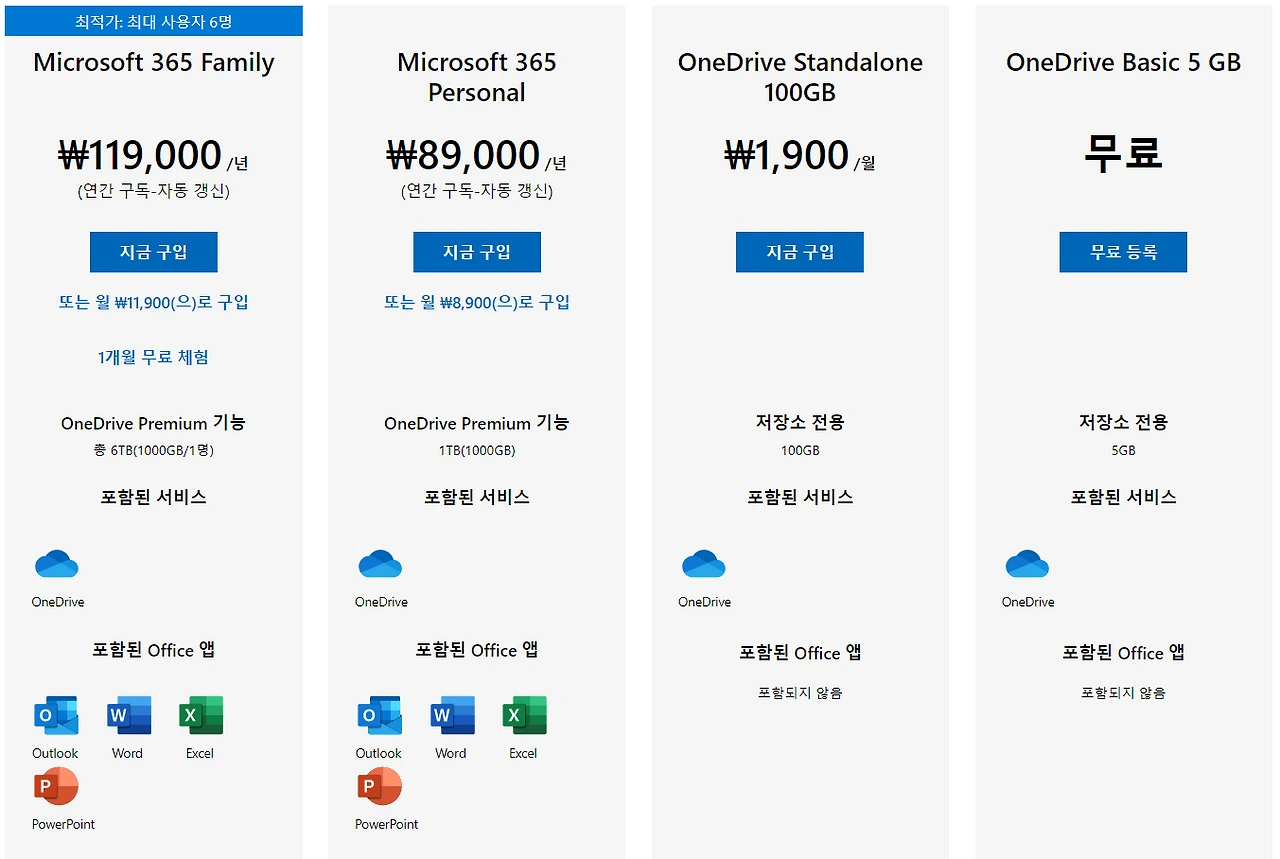Click the Word icon in the Personal plan
The width and height of the screenshot is (1280, 859).
coord(451,716)
